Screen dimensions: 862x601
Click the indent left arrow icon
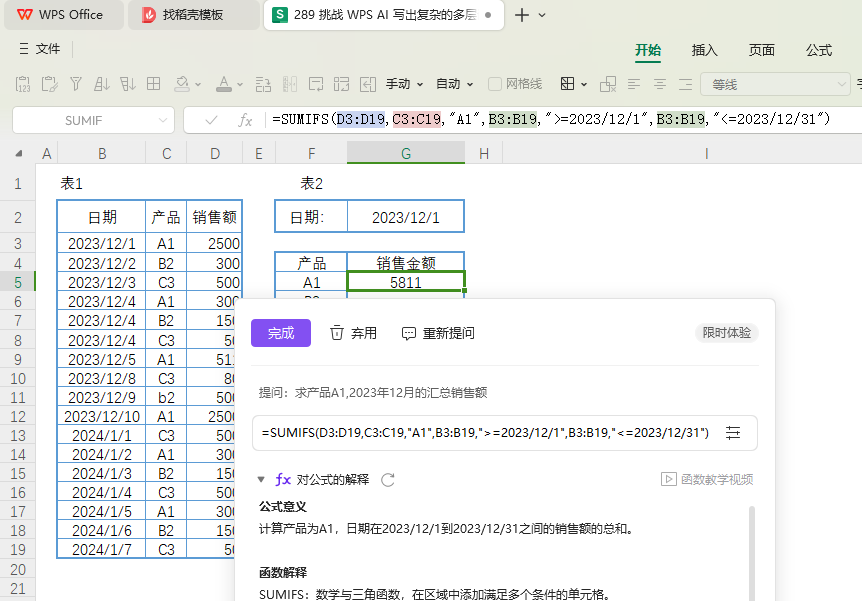[368, 84]
